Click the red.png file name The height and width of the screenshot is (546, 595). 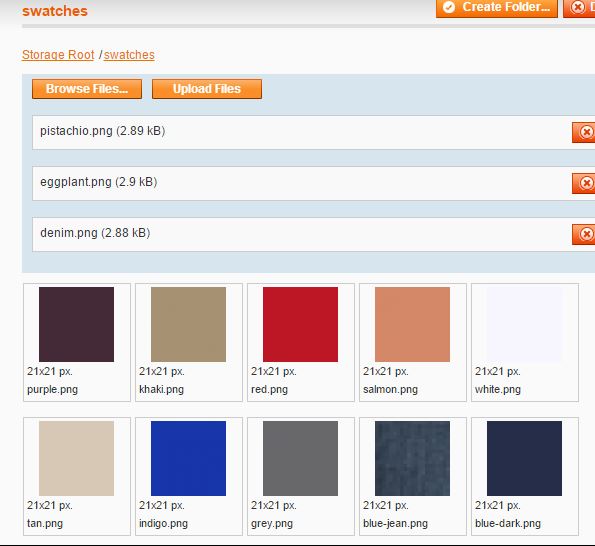coord(269,390)
